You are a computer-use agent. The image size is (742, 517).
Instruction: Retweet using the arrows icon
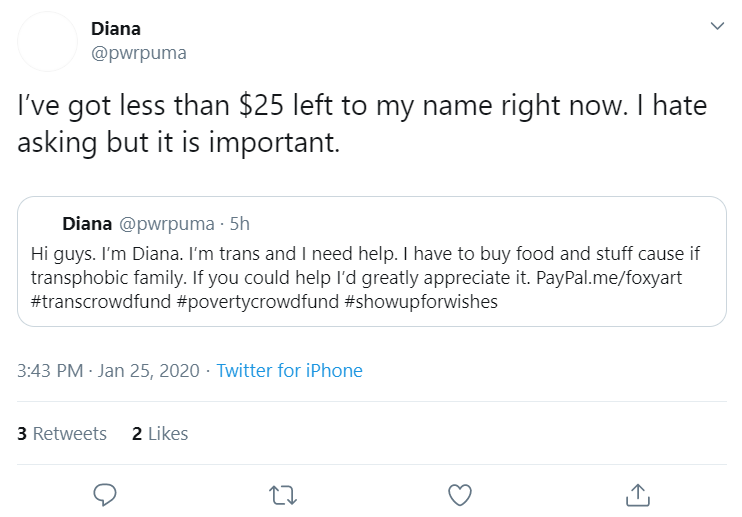click(x=283, y=495)
